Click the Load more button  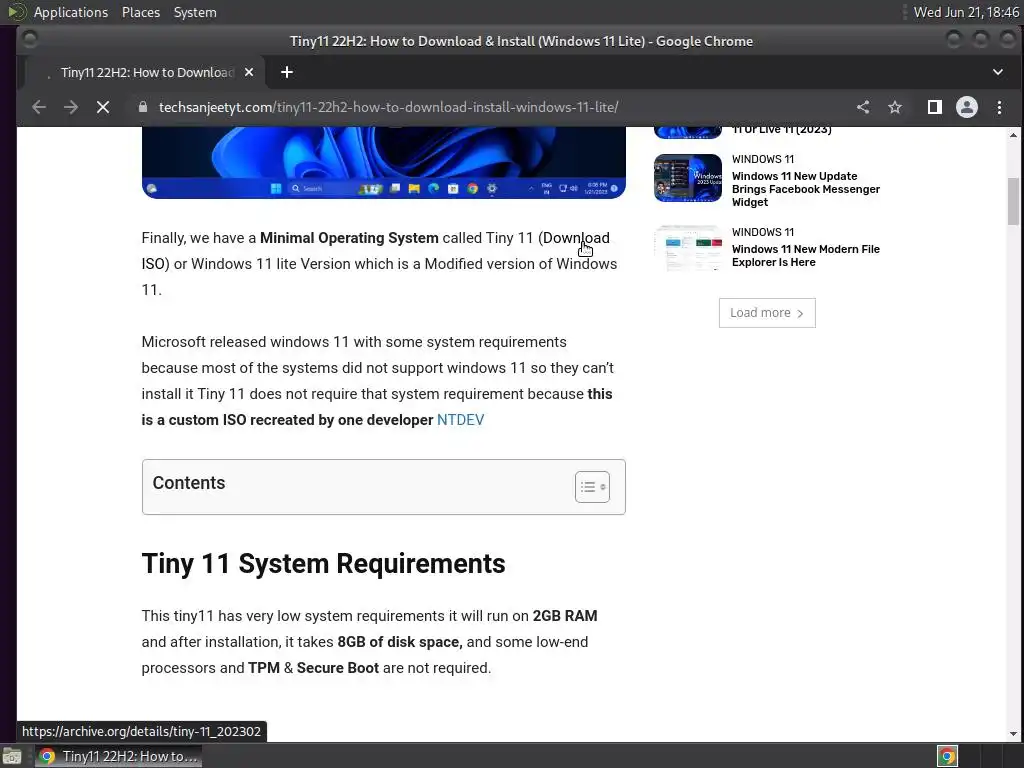click(767, 313)
